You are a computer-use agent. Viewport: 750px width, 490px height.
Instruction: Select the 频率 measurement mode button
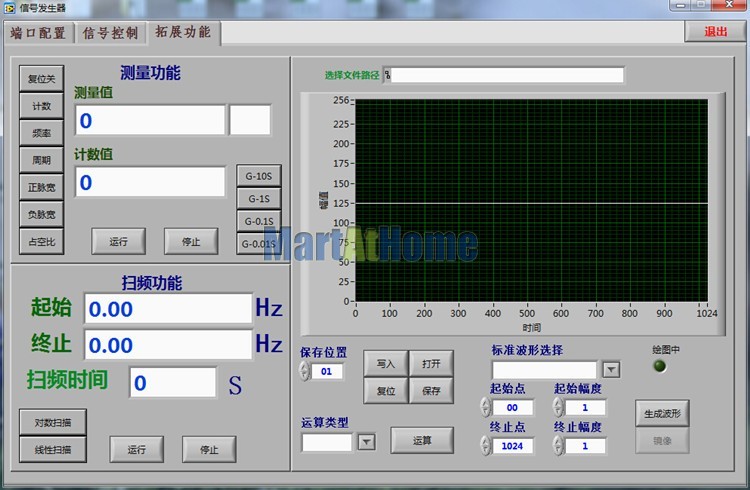click(41, 132)
